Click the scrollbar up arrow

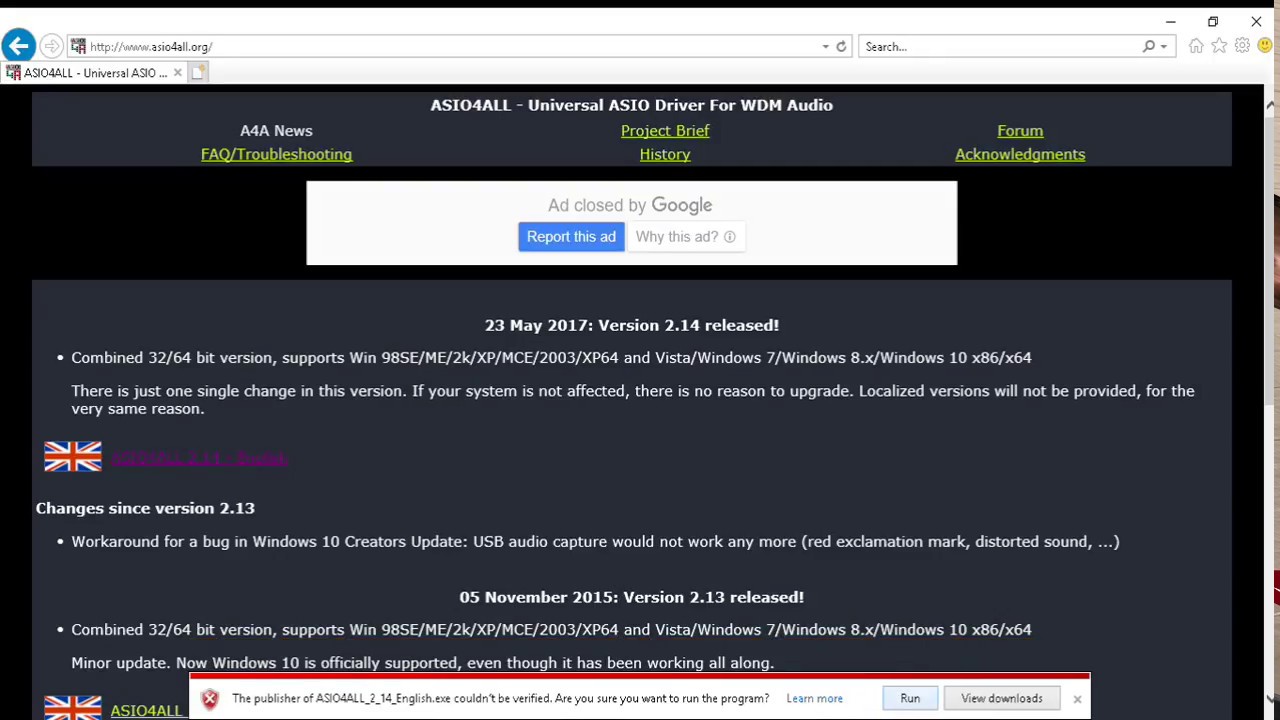[1271, 105]
